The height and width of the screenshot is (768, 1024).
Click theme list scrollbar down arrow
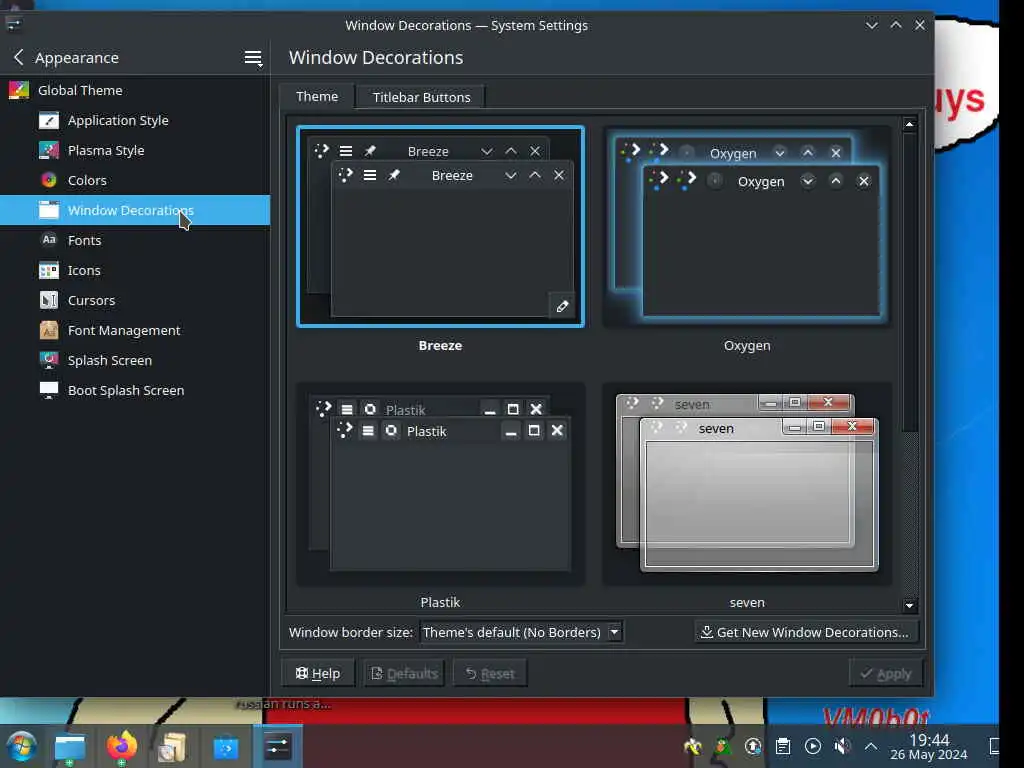tap(909, 605)
